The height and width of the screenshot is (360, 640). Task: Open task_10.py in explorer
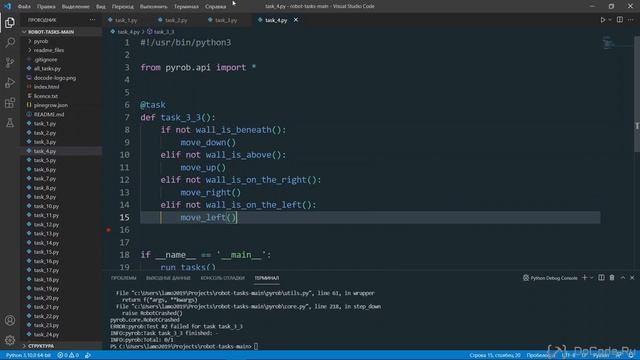[x=46, y=206]
